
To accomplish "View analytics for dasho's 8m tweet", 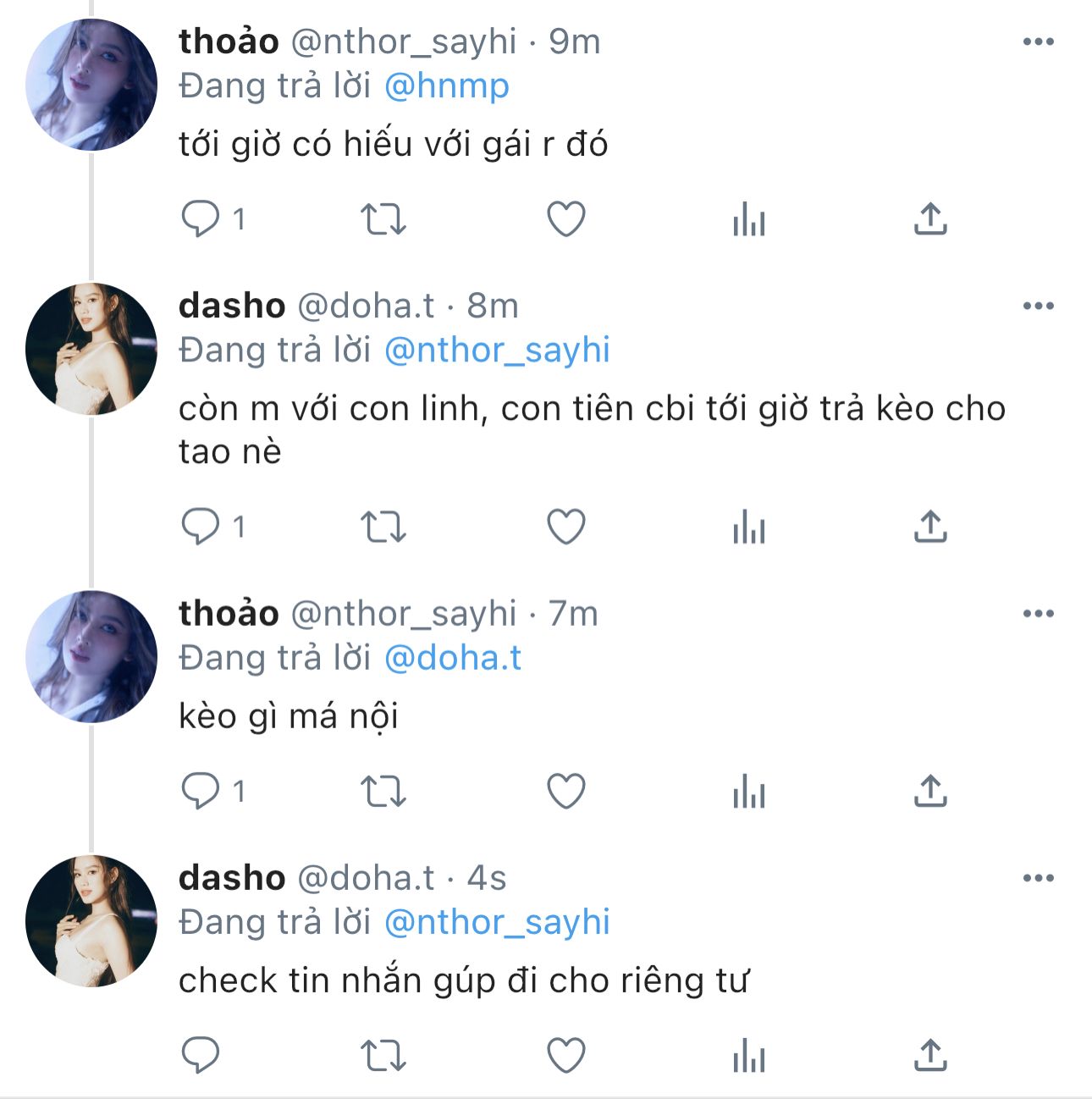I will [x=749, y=527].
